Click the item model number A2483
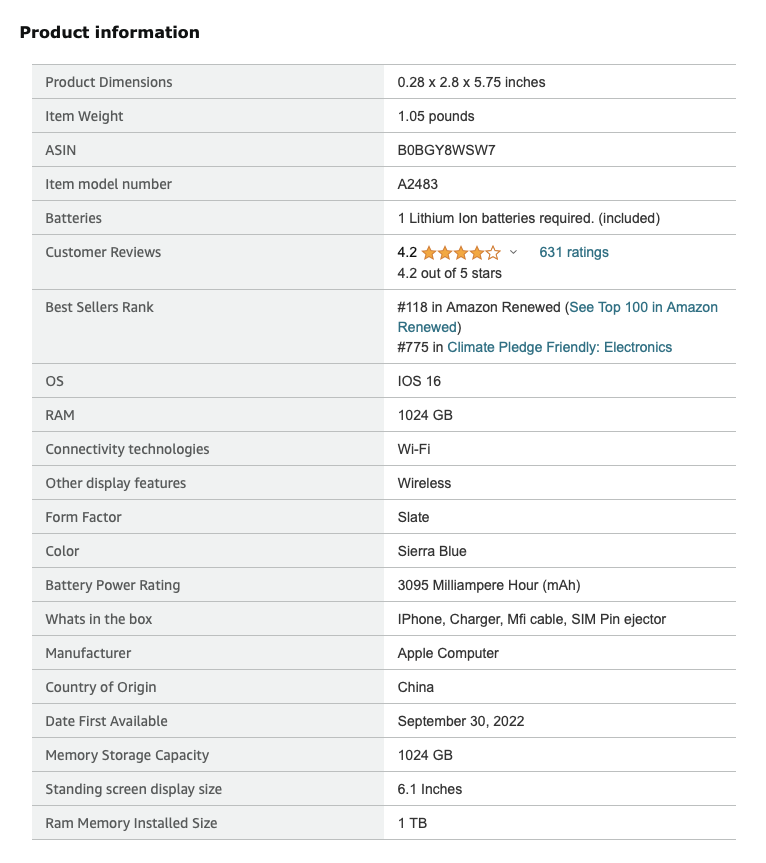 coord(418,185)
